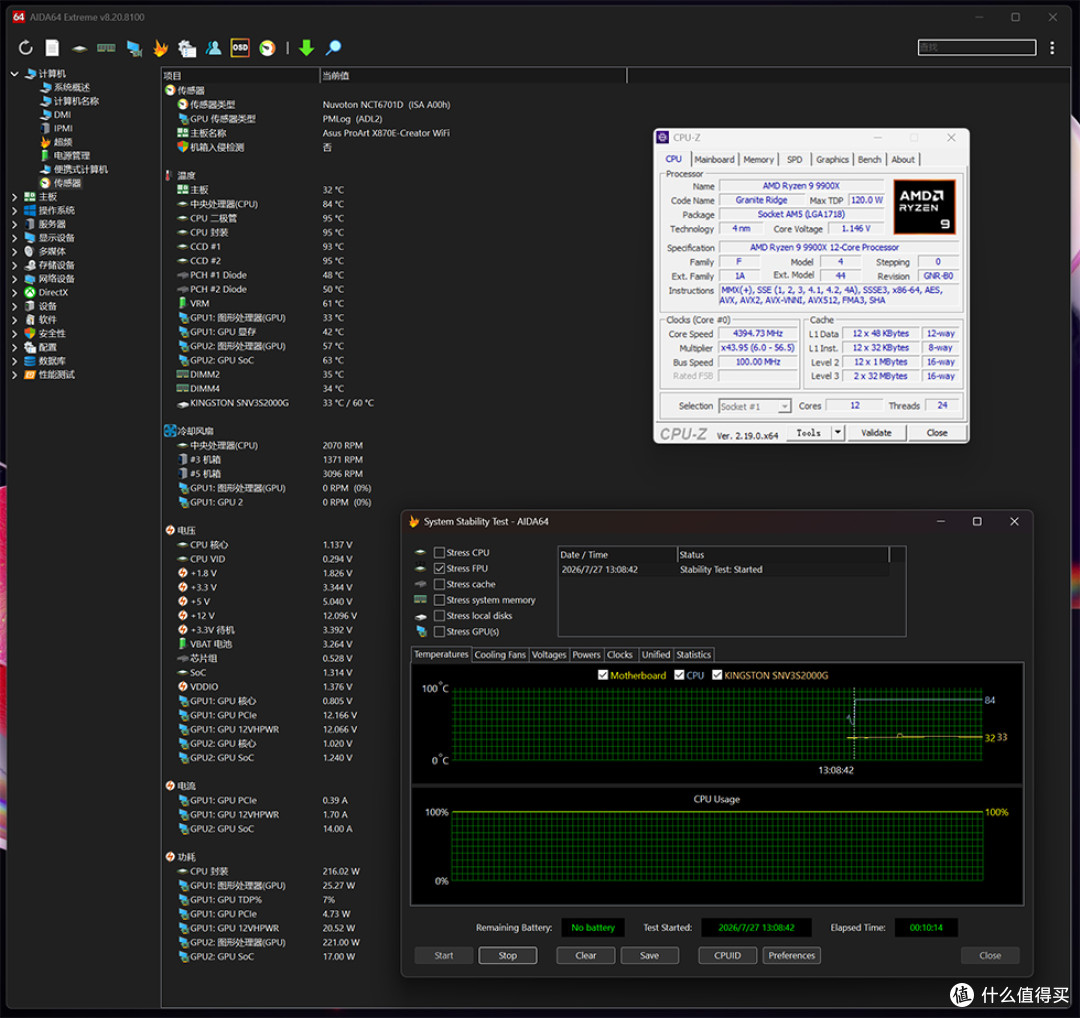
Task: Click Validate in CPU-Z
Action: coord(876,433)
